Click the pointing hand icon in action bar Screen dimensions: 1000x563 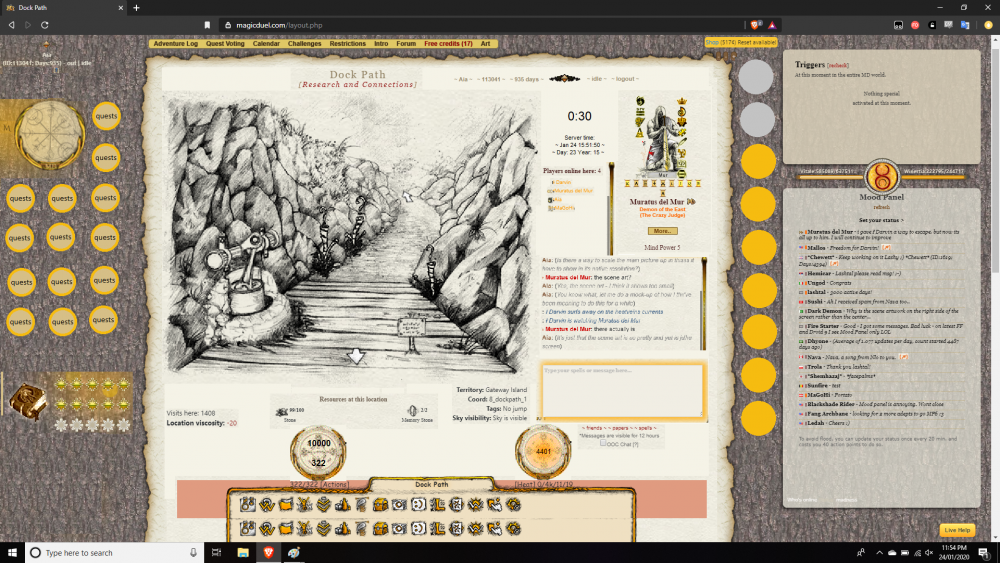(495, 504)
